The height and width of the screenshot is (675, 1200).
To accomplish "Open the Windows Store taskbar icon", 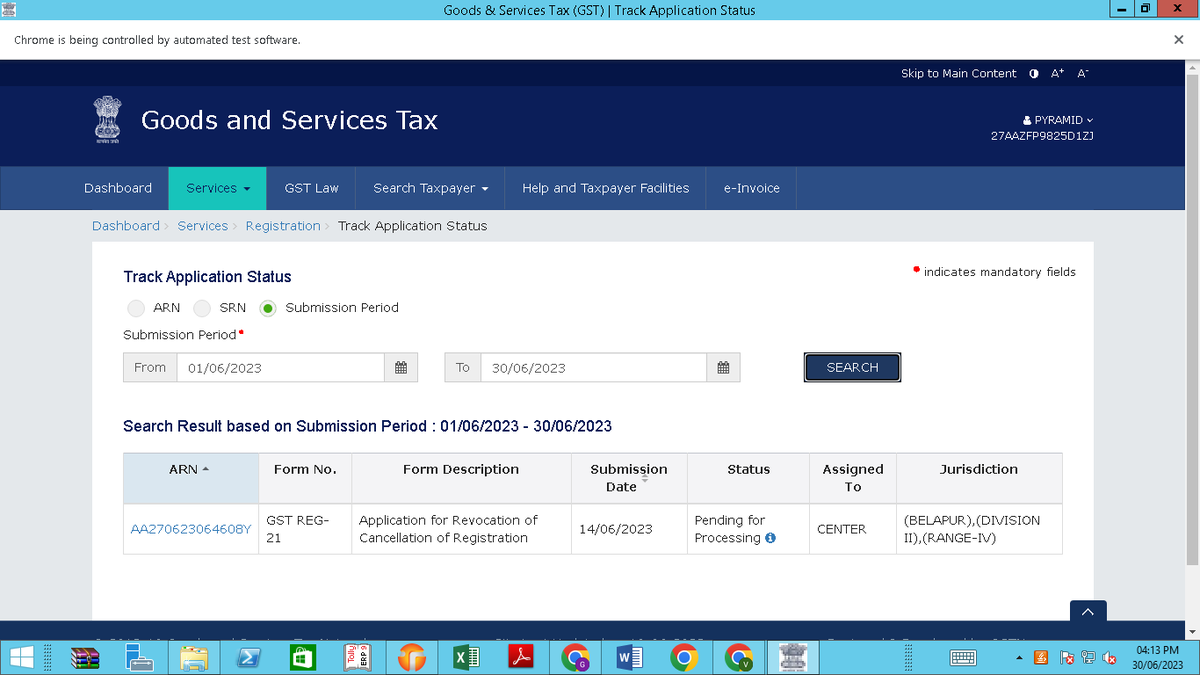I will [x=303, y=658].
